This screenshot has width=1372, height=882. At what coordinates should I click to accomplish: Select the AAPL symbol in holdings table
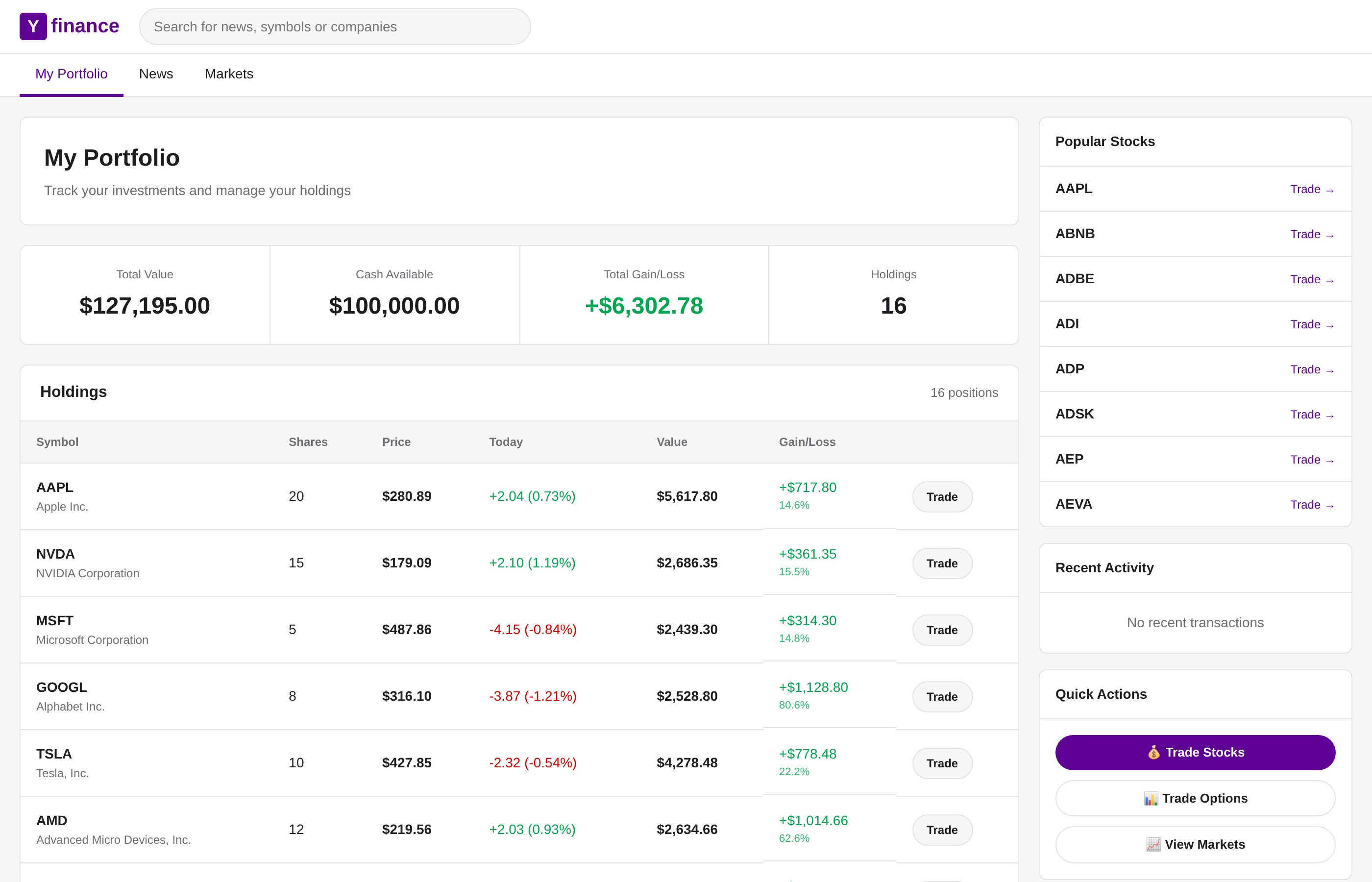[x=55, y=488]
